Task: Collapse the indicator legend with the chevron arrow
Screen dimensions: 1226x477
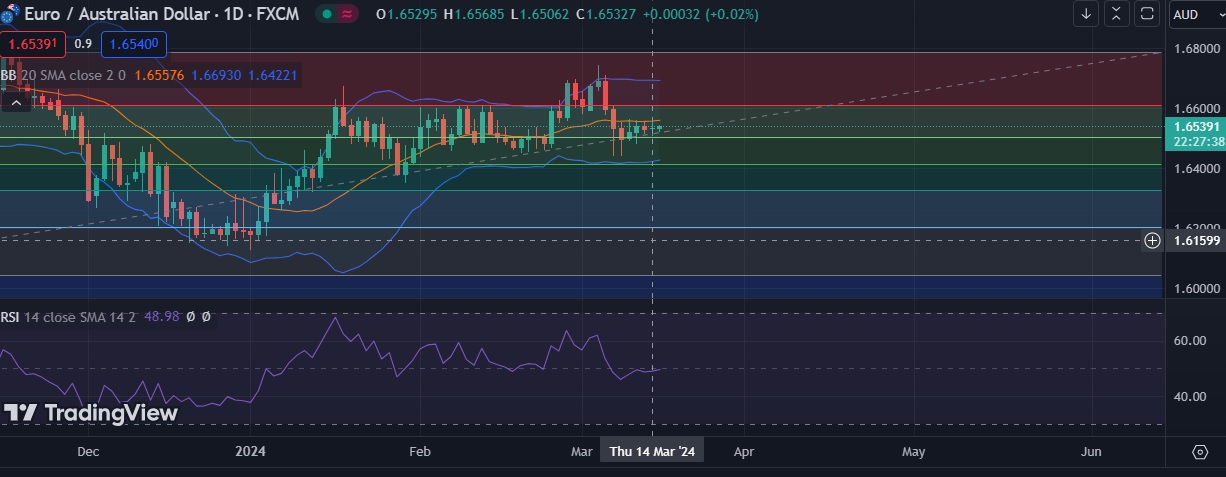Action: [x=16, y=101]
